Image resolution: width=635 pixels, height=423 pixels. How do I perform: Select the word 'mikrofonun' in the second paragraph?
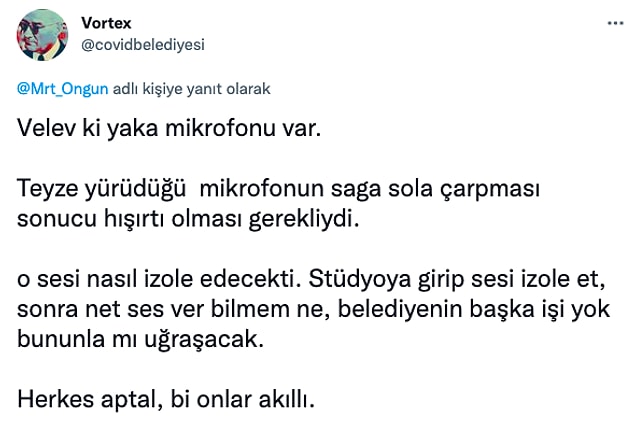click(x=262, y=189)
